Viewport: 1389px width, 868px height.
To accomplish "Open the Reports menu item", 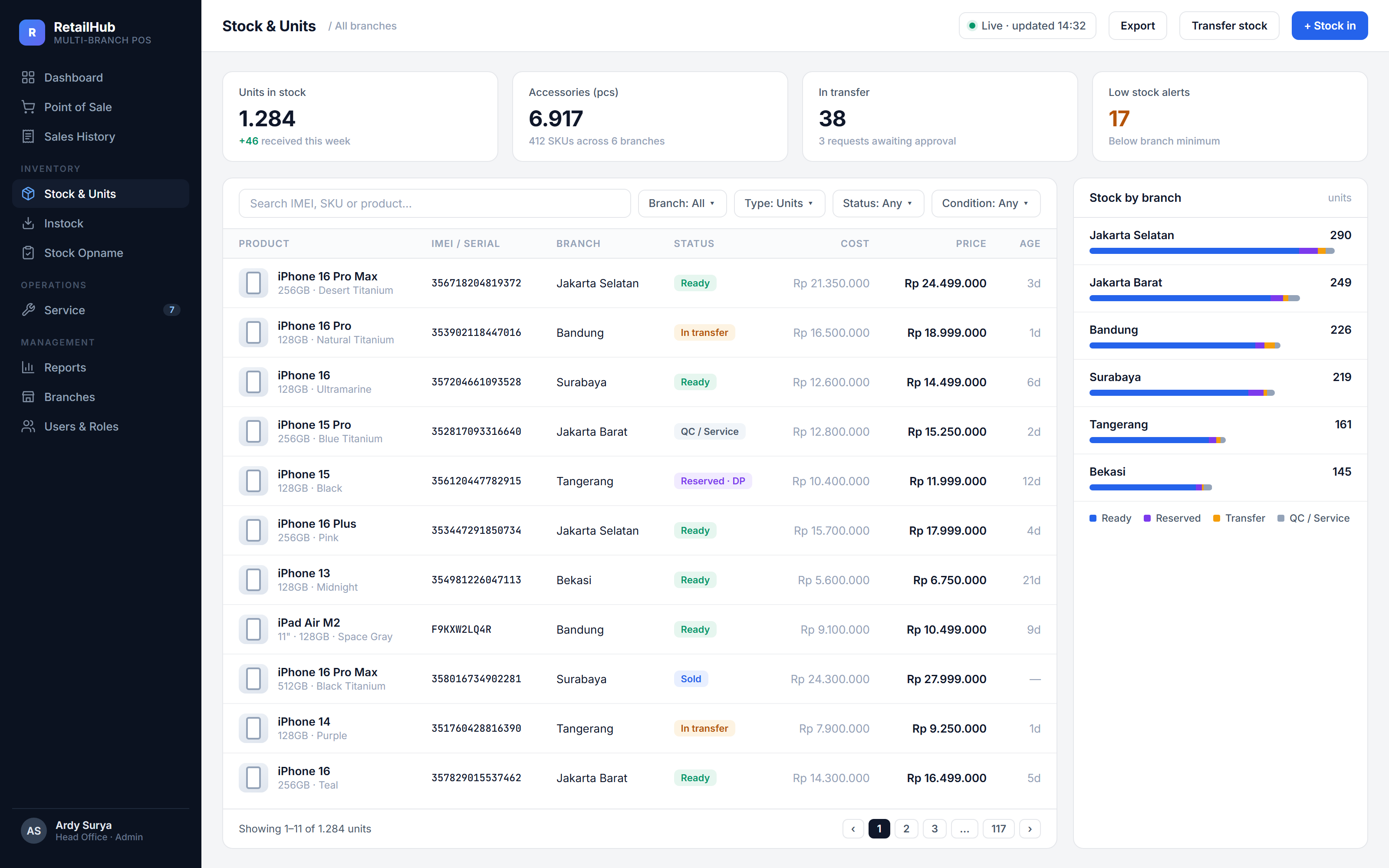I will click(x=100, y=368).
